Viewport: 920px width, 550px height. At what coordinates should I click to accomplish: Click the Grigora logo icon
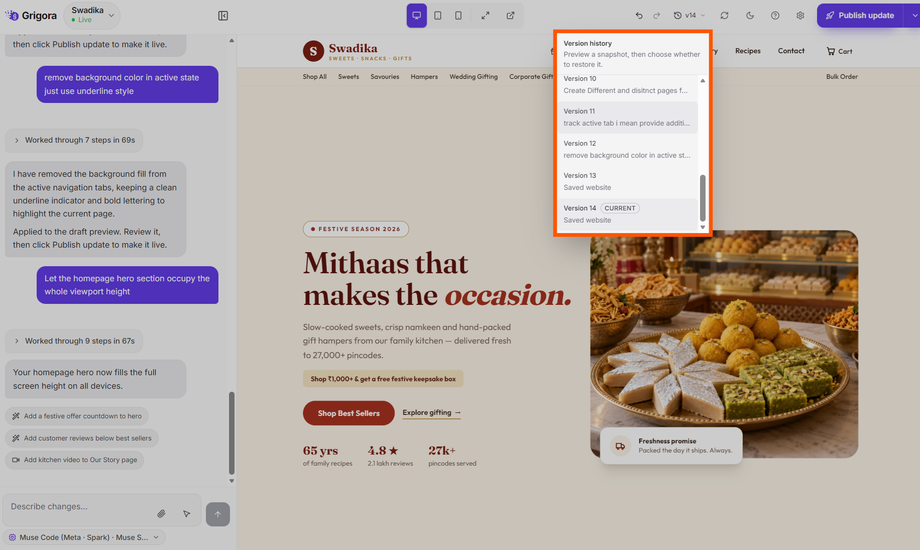coord(12,15)
